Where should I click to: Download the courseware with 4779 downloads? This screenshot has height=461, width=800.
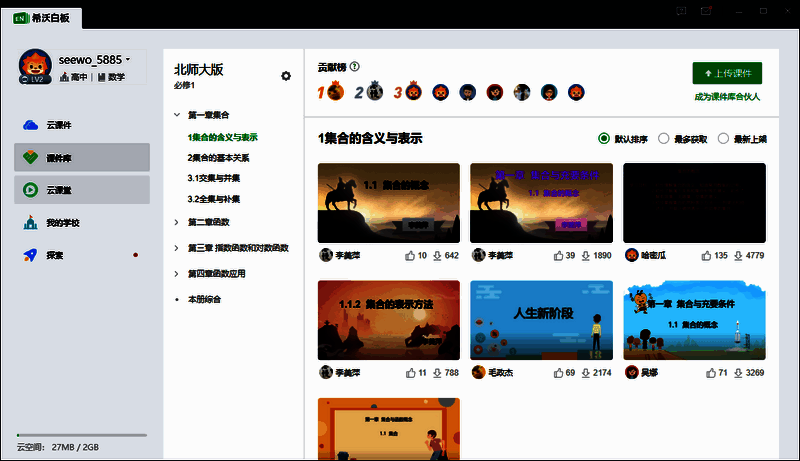738,255
